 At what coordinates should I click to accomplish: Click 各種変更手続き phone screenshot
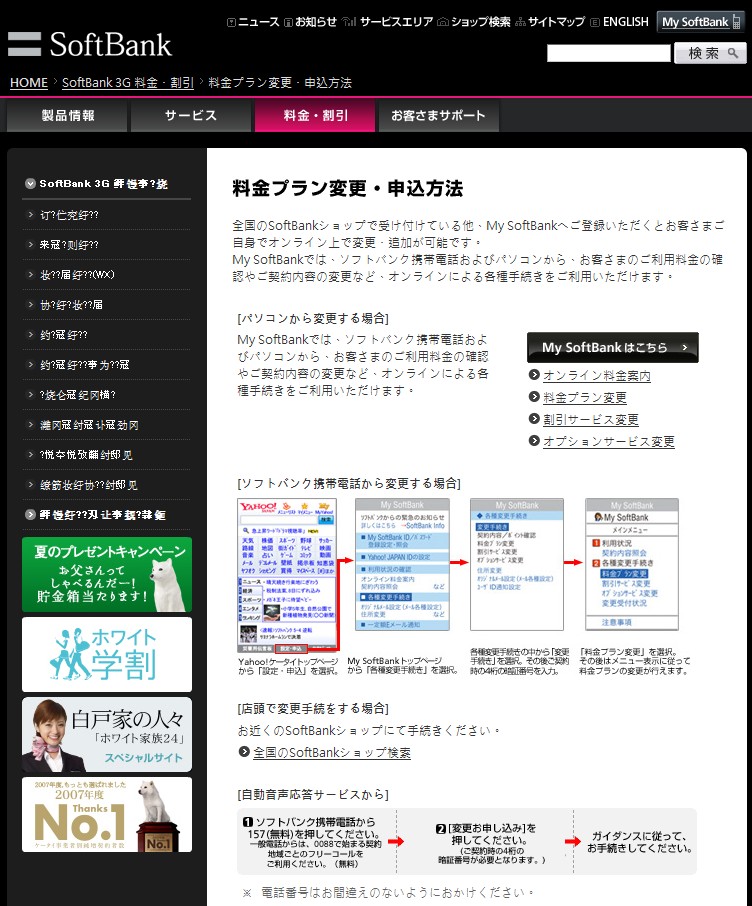coord(517,565)
